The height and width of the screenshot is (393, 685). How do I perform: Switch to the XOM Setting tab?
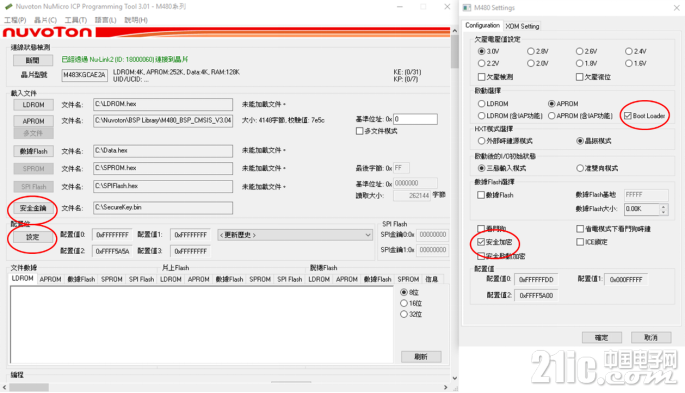(522, 26)
